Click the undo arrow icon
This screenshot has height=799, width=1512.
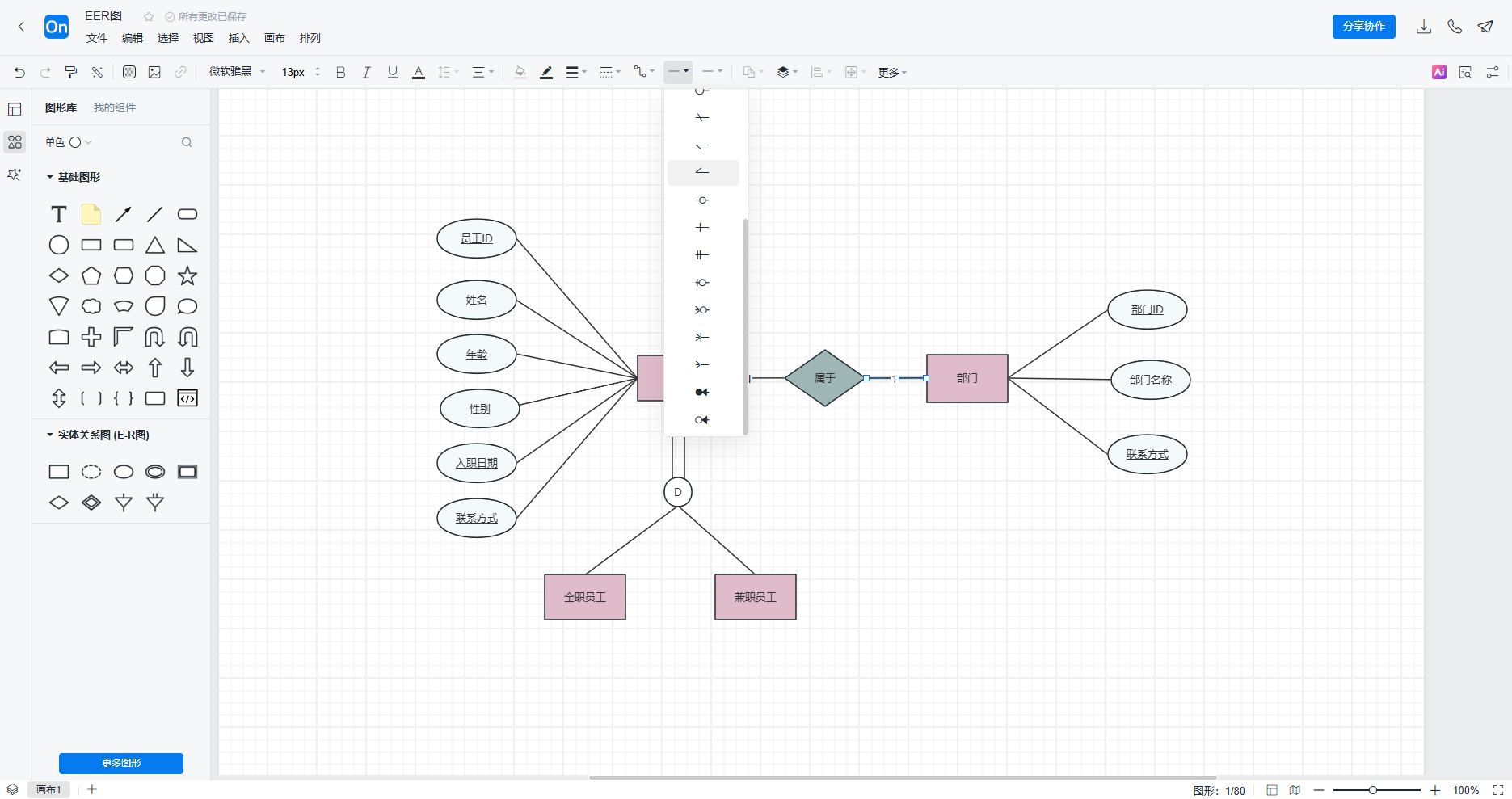point(19,73)
